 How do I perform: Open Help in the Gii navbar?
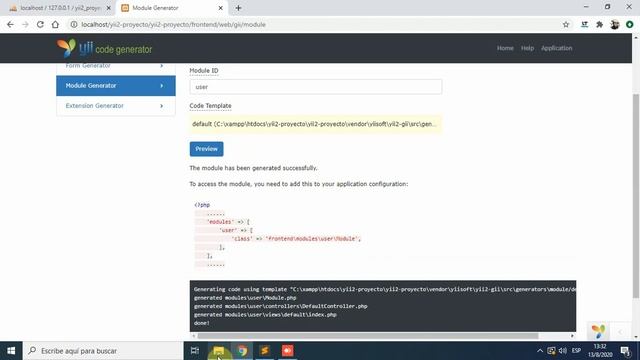pyautogui.click(x=527, y=48)
